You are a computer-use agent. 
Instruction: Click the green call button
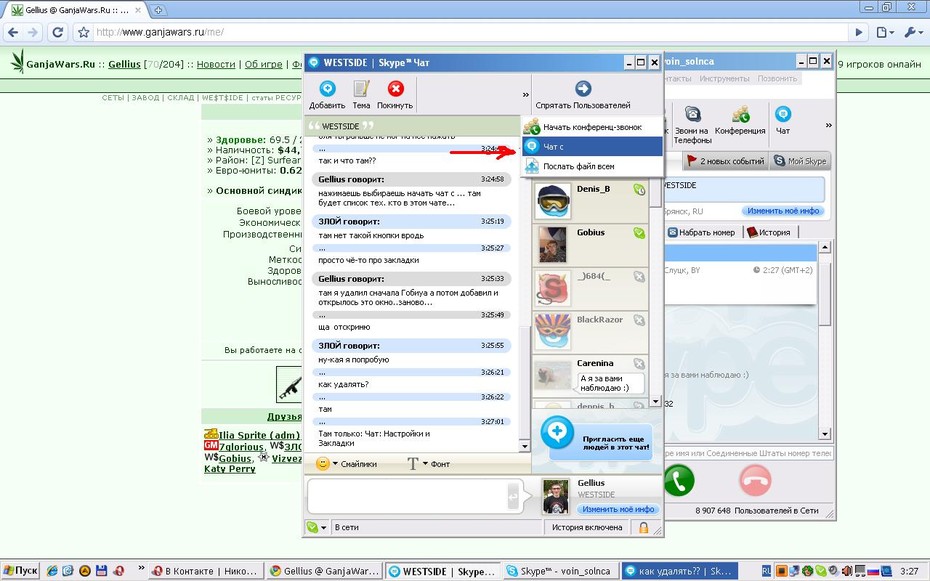(680, 480)
